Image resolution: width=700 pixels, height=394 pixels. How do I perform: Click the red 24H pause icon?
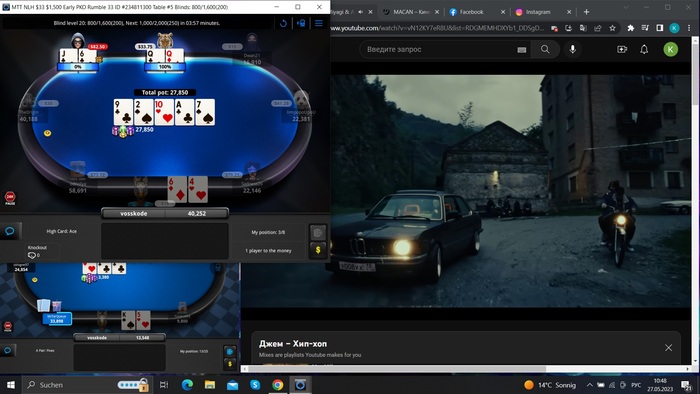tap(10, 198)
